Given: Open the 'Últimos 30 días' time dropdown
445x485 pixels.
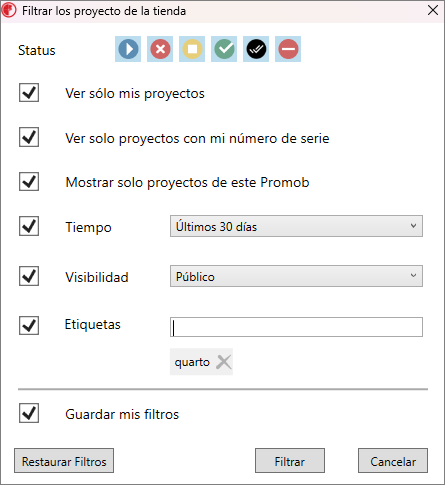Looking at the screenshot, I should pos(296,226).
